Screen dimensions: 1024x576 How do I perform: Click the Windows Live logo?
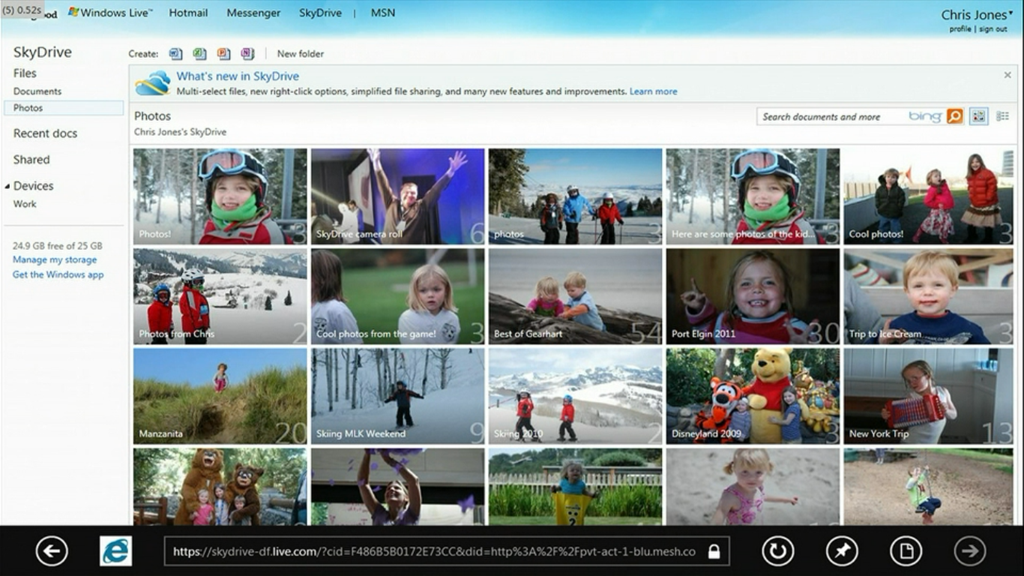coord(110,12)
